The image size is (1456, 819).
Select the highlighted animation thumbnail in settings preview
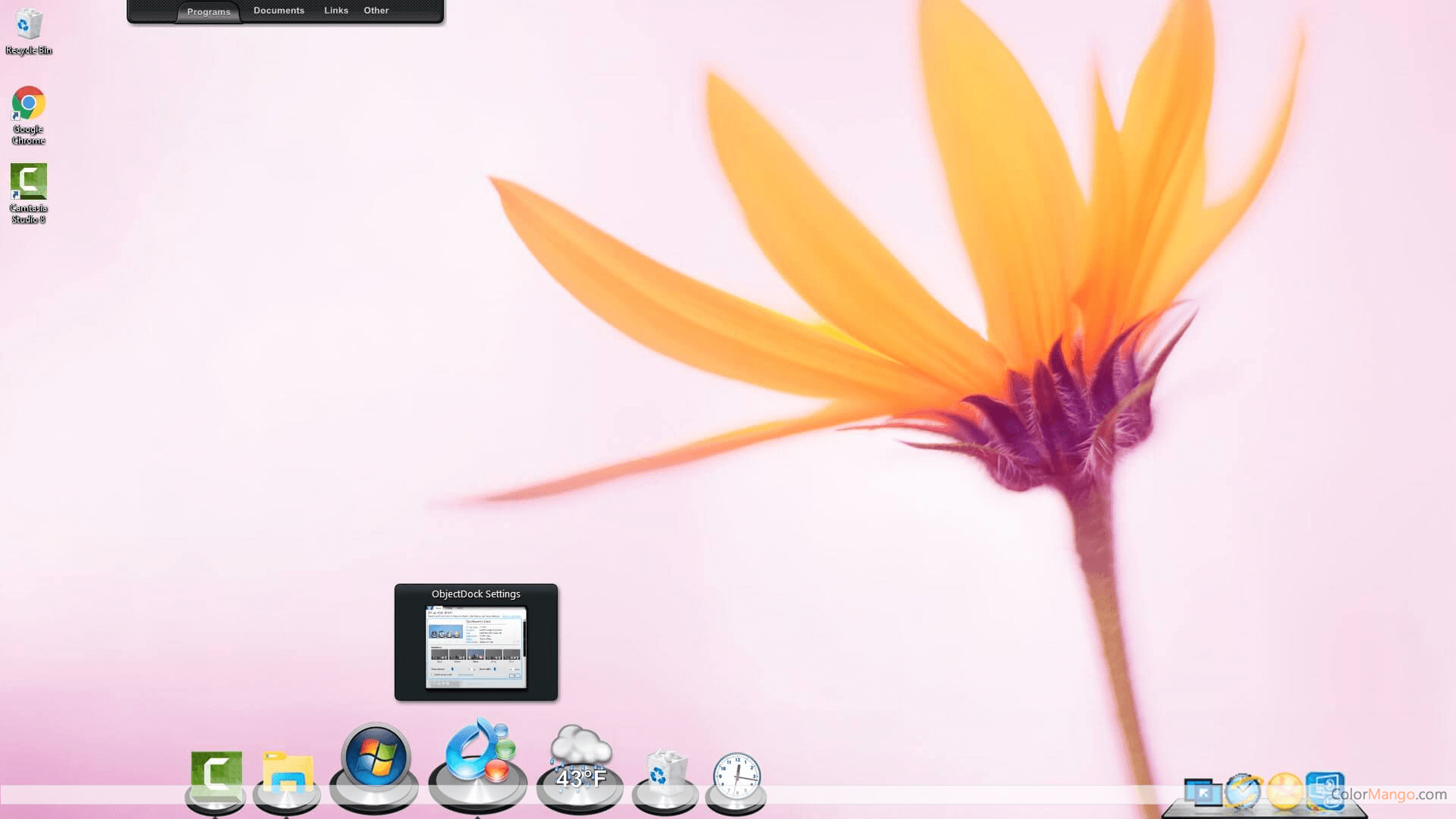[x=476, y=654]
